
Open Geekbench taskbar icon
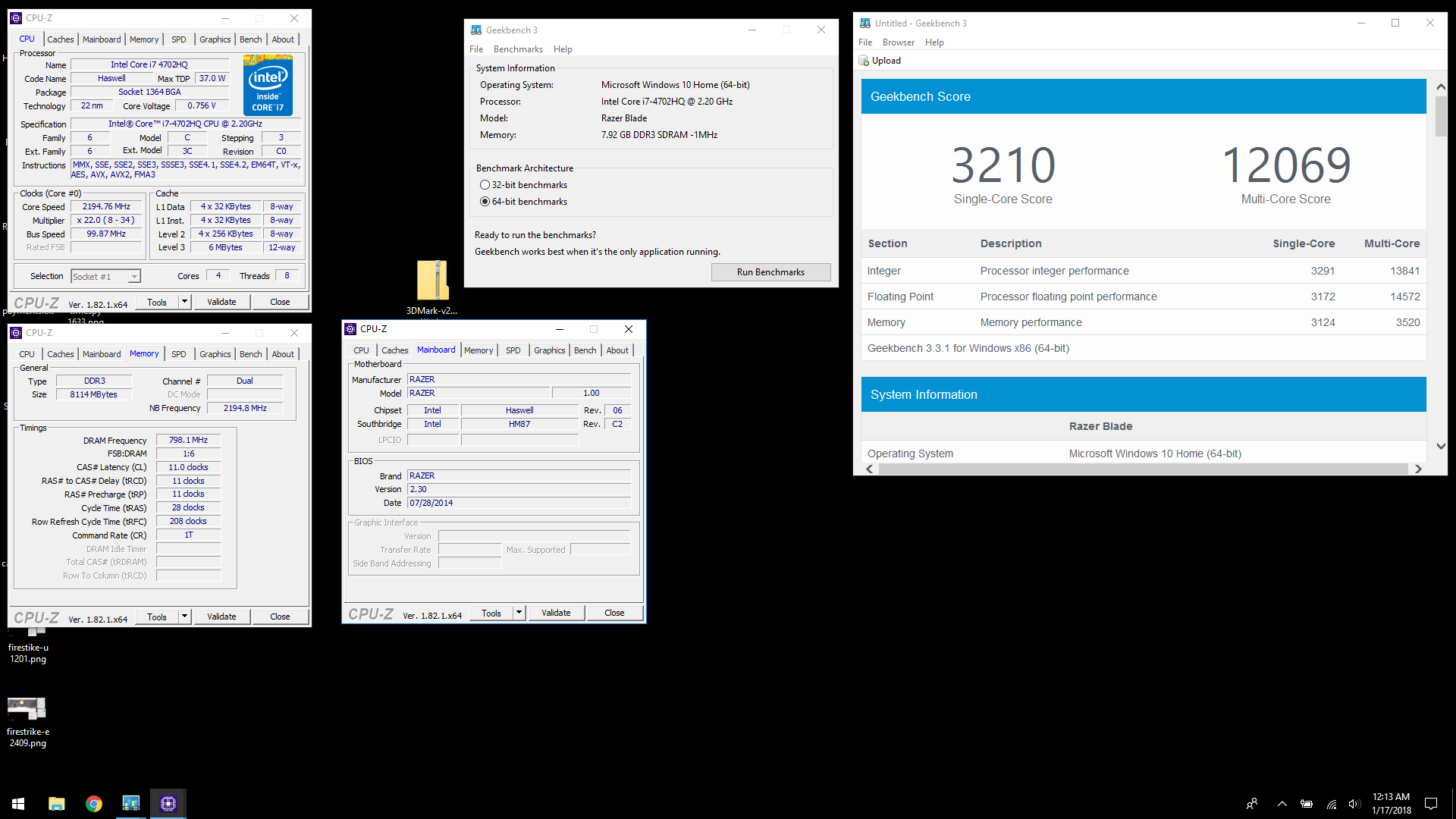pyautogui.click(x=131, y=804)
